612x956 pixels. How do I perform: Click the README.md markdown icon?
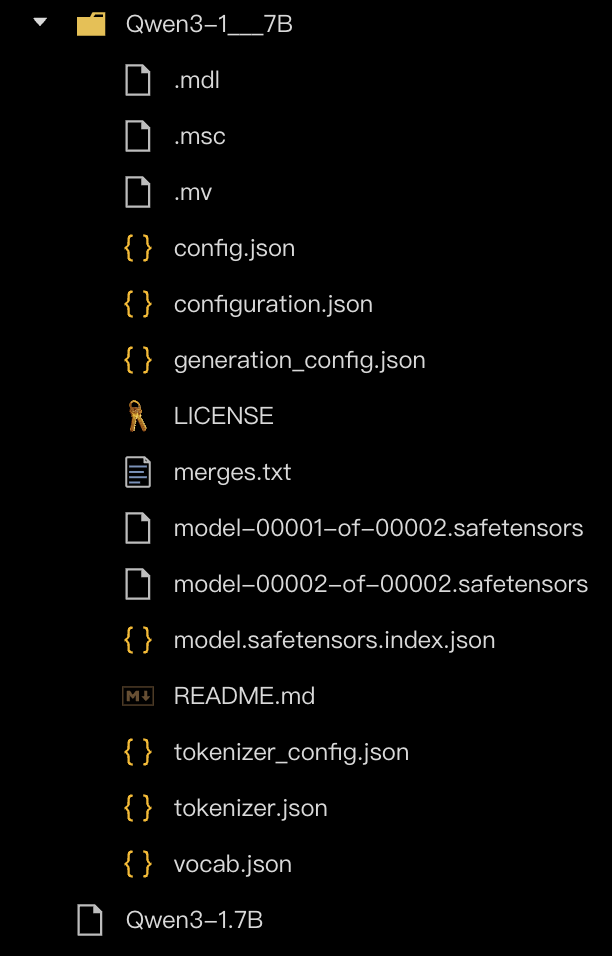click(x=138, y=696)
